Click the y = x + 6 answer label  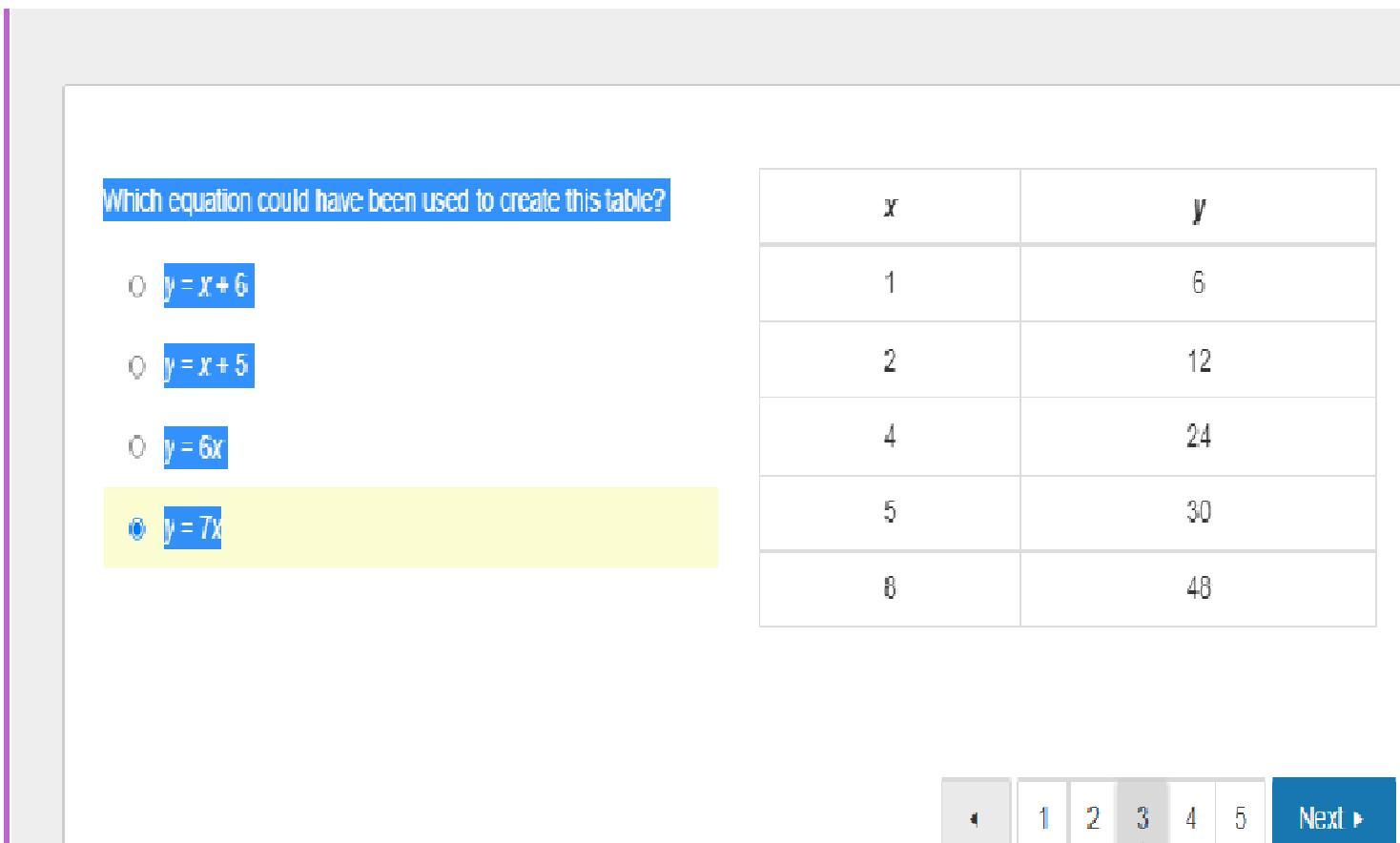[x=209, y=286]
